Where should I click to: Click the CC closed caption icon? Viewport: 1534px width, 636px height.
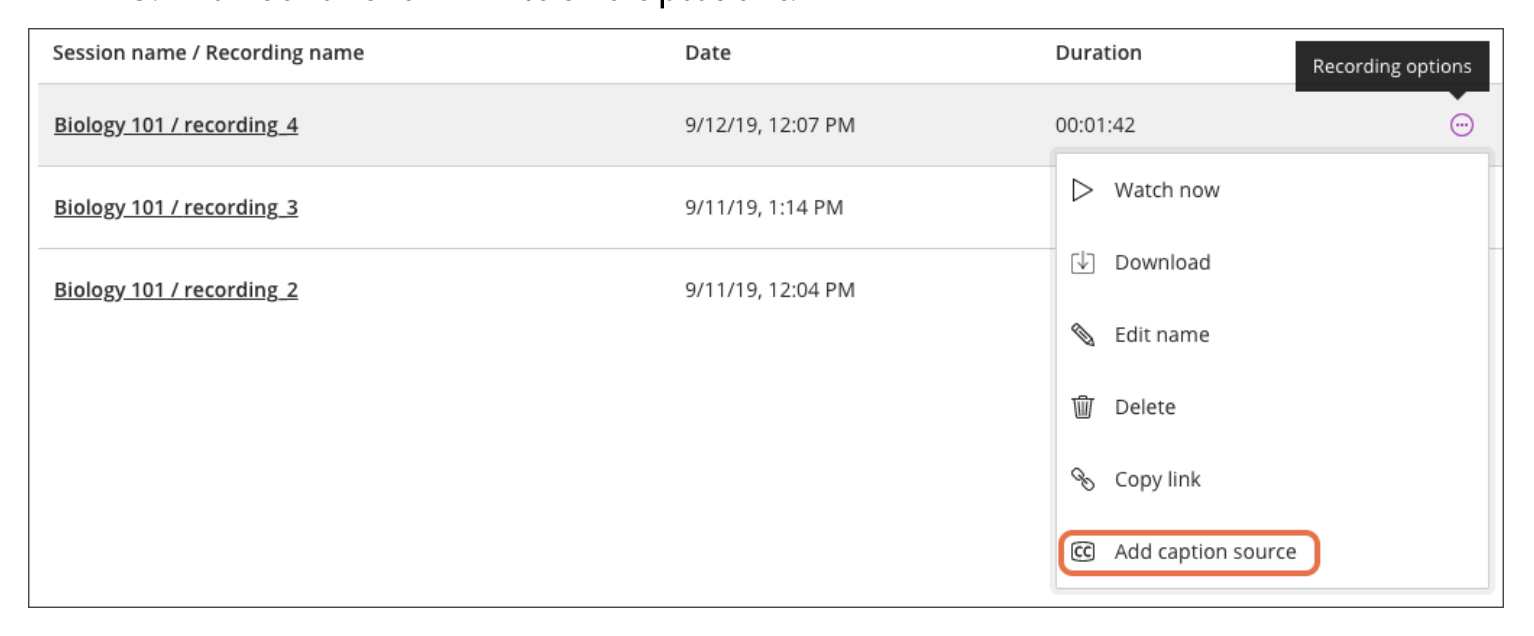click(1083, 552)
